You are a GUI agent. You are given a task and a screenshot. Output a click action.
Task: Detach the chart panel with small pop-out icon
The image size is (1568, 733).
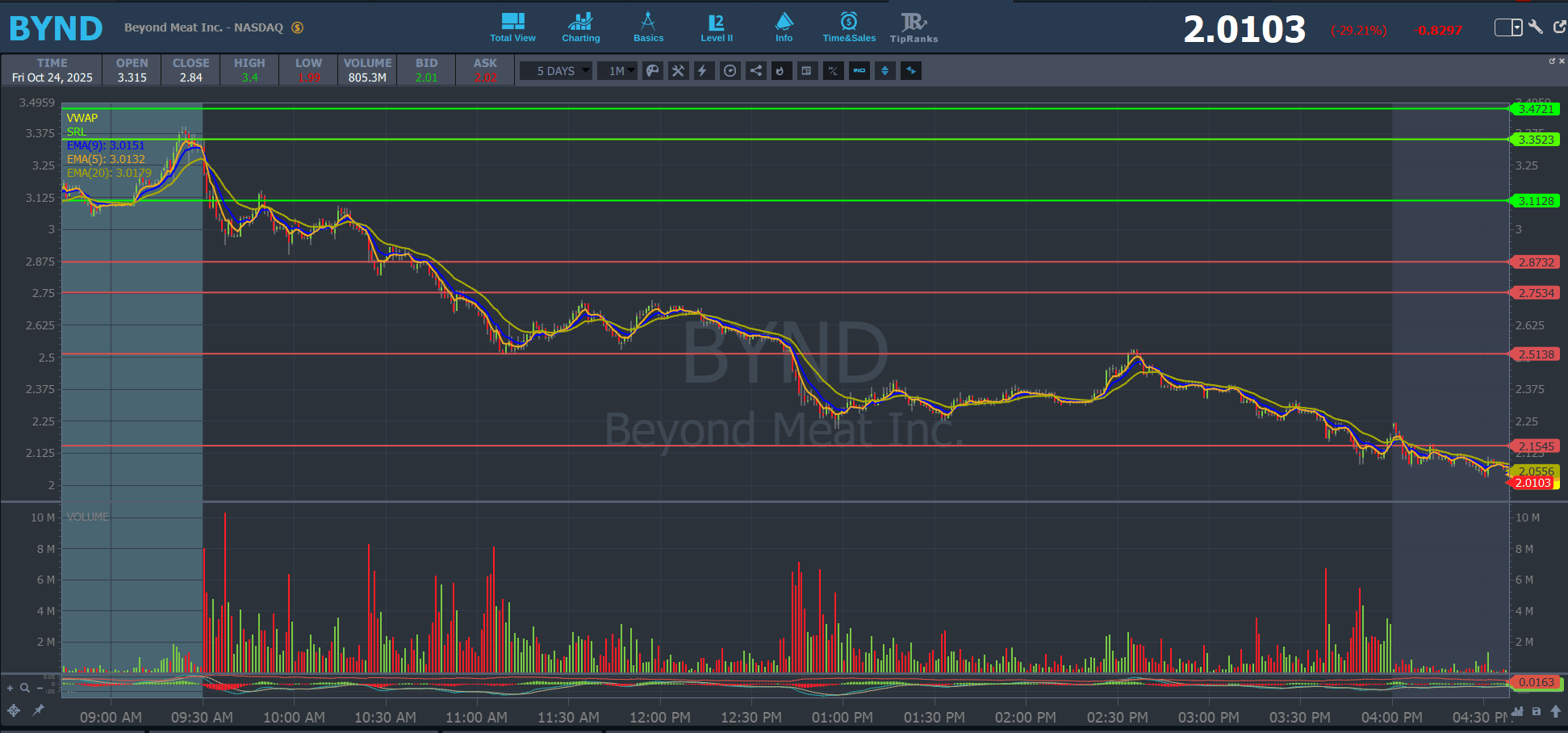coord(1552,61)
